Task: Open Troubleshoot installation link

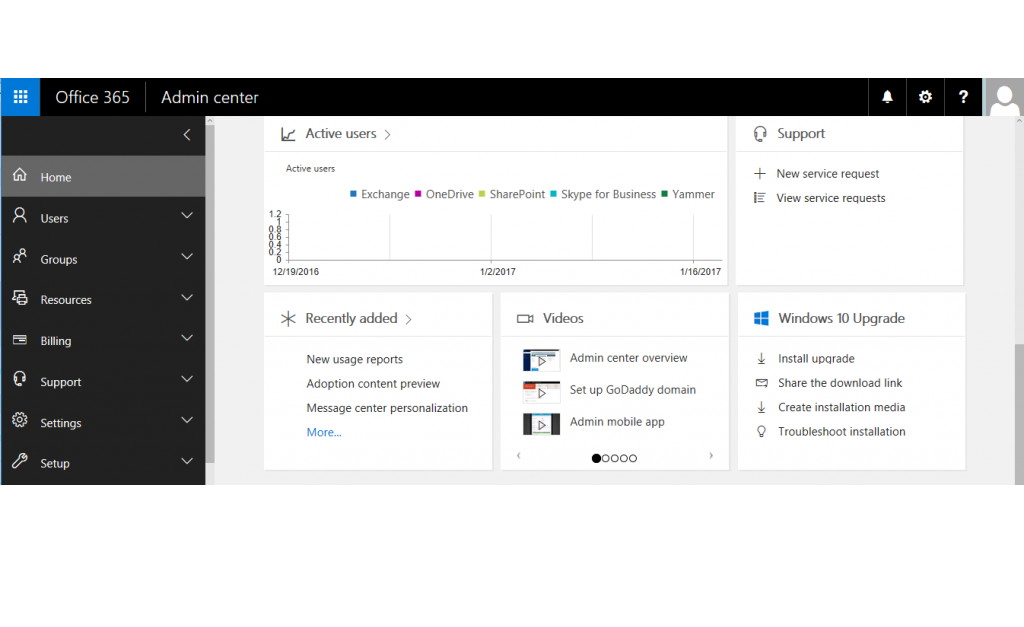Action: click(842, 432)
